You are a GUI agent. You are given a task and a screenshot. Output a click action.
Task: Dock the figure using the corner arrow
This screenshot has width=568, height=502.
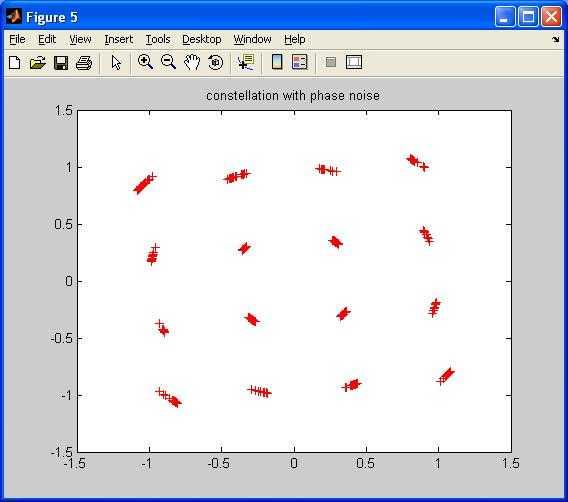tap(556, 39)
